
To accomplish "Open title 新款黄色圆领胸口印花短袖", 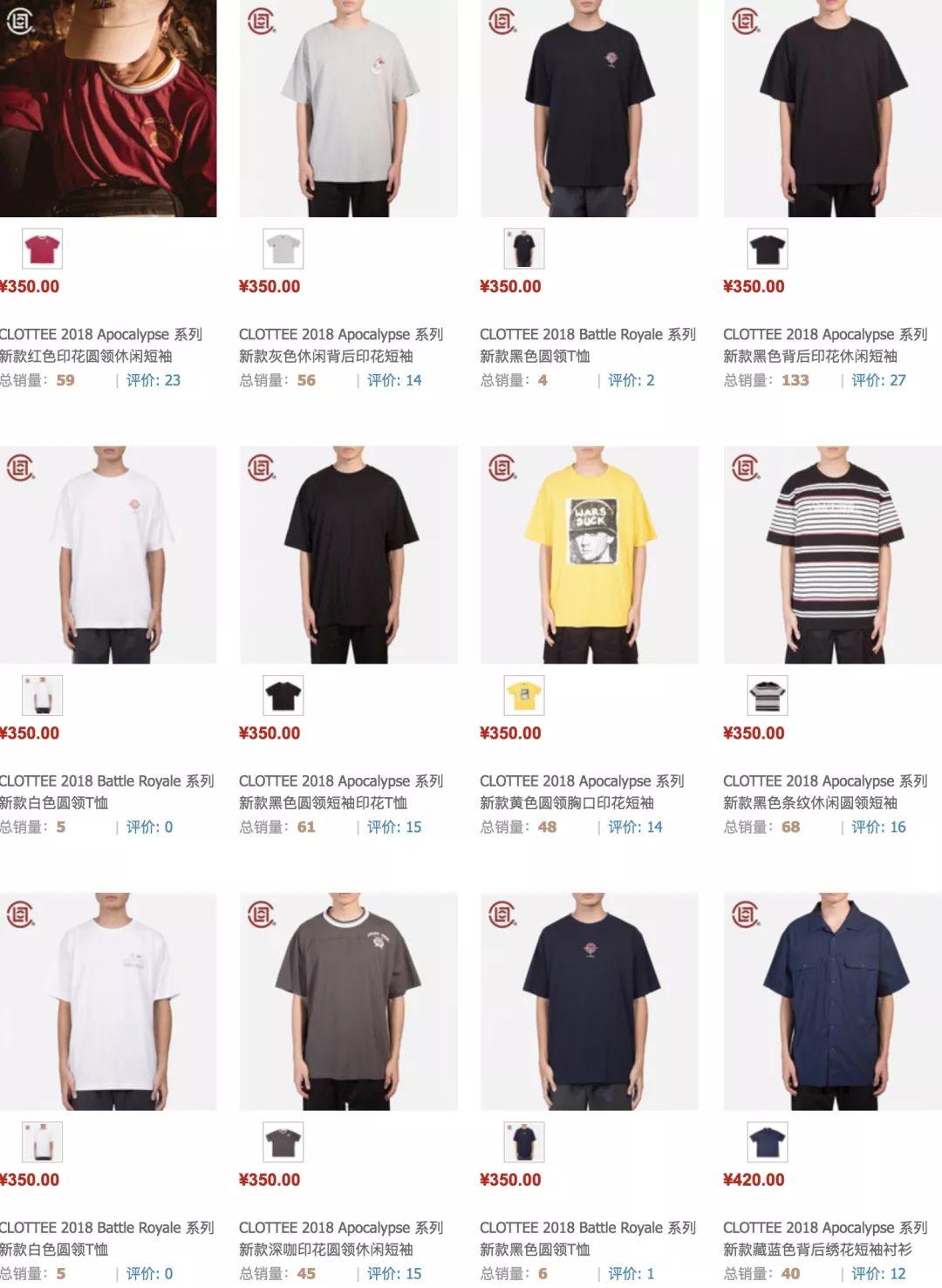I will (x=567, y=802).
